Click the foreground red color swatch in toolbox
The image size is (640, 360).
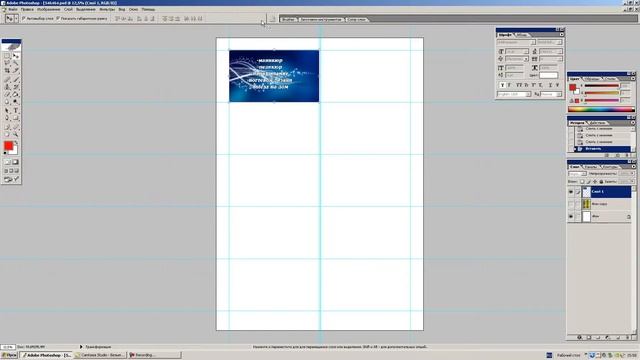8,145
